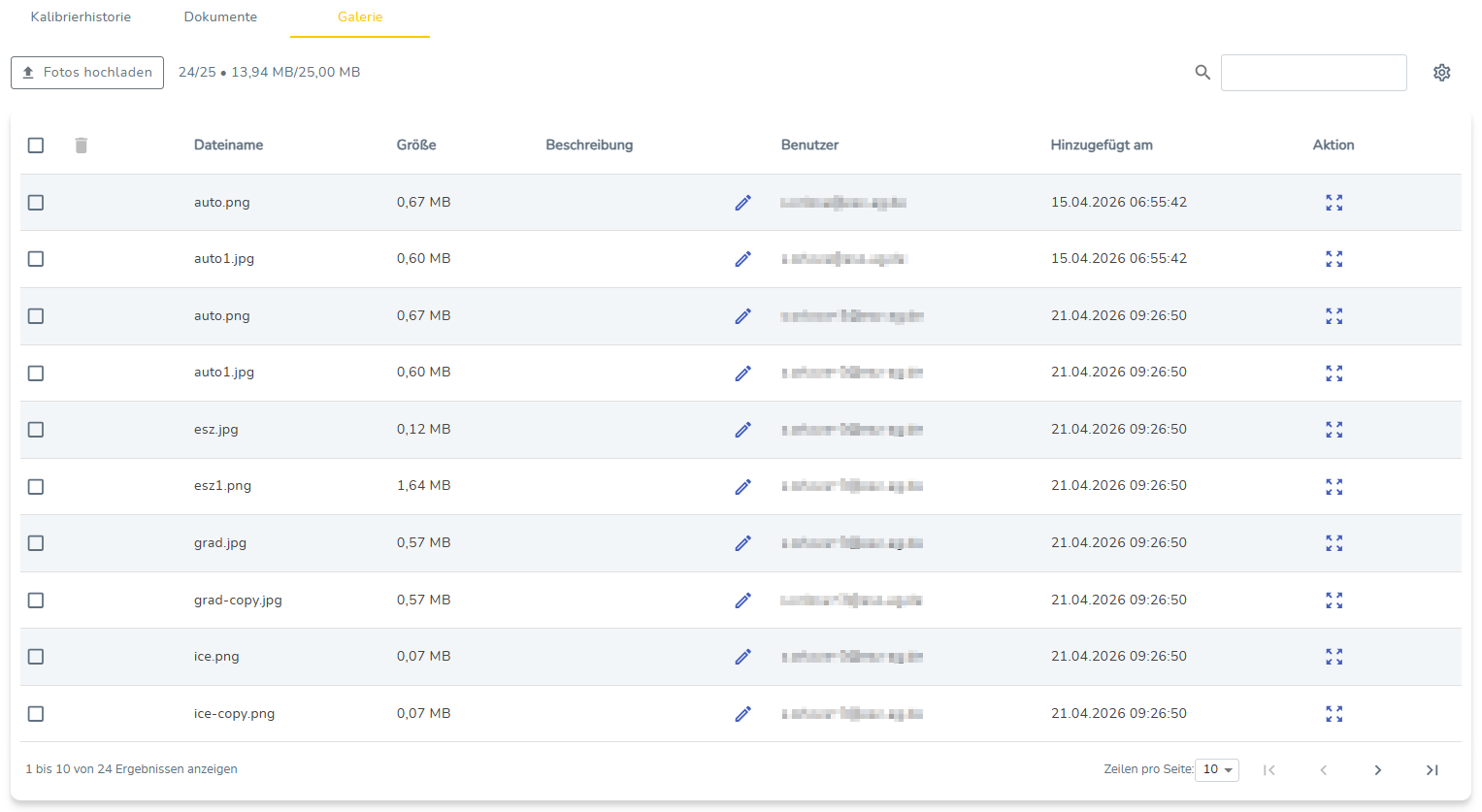The height and width of the screenshot is (812, 1482).
Task: Expand fullscreen preview of grad.jpg
Action: [1334, 543]
